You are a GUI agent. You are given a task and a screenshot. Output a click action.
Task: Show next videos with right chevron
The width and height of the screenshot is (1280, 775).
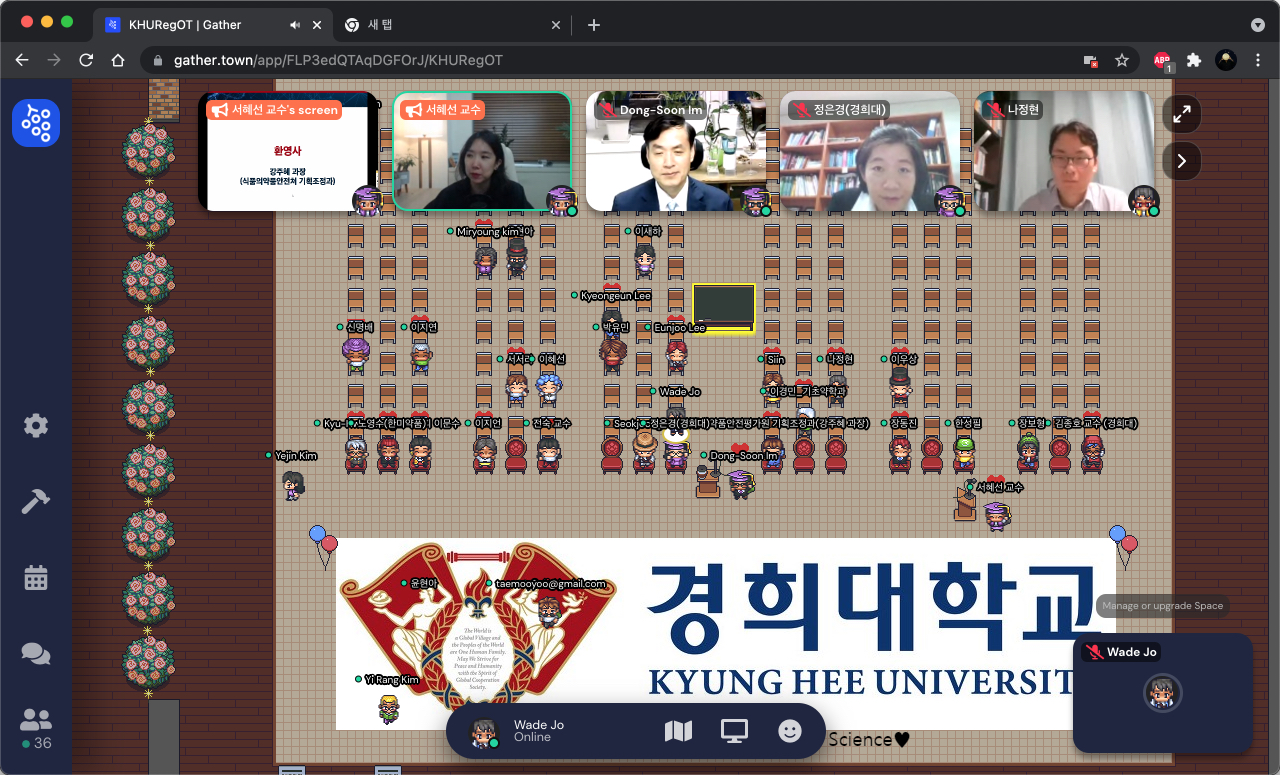pyautogui.click(x=1182, y=160)
